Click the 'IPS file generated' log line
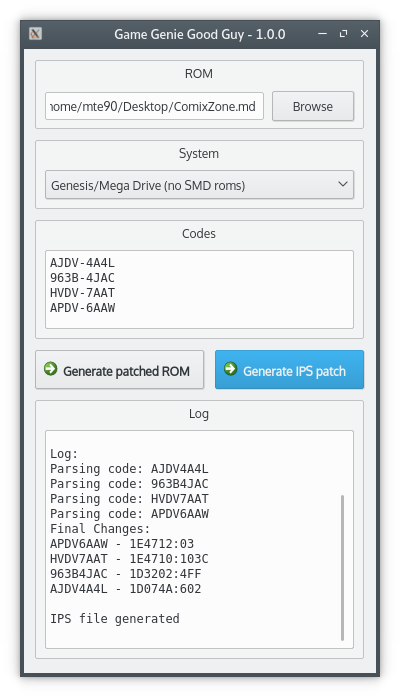This screenshot has width=400, height=697. (115, 619)
